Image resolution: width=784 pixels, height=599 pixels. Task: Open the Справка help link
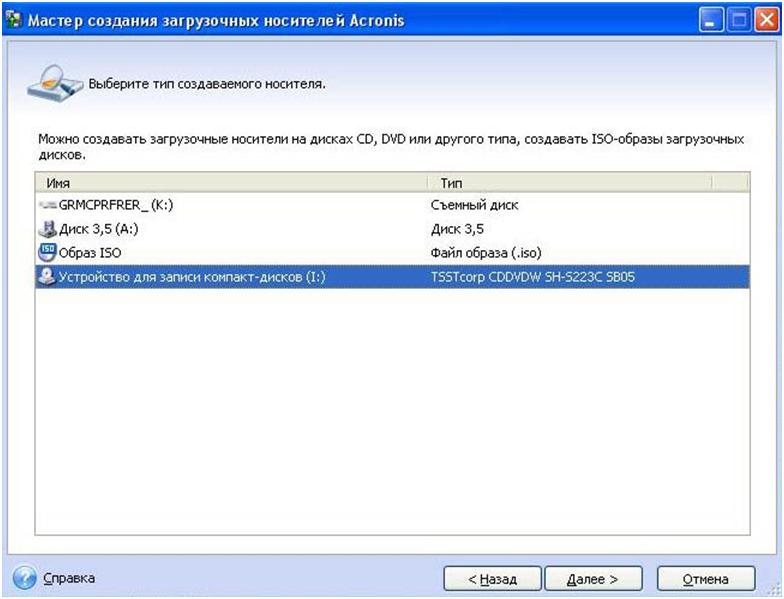click(69, 578)
